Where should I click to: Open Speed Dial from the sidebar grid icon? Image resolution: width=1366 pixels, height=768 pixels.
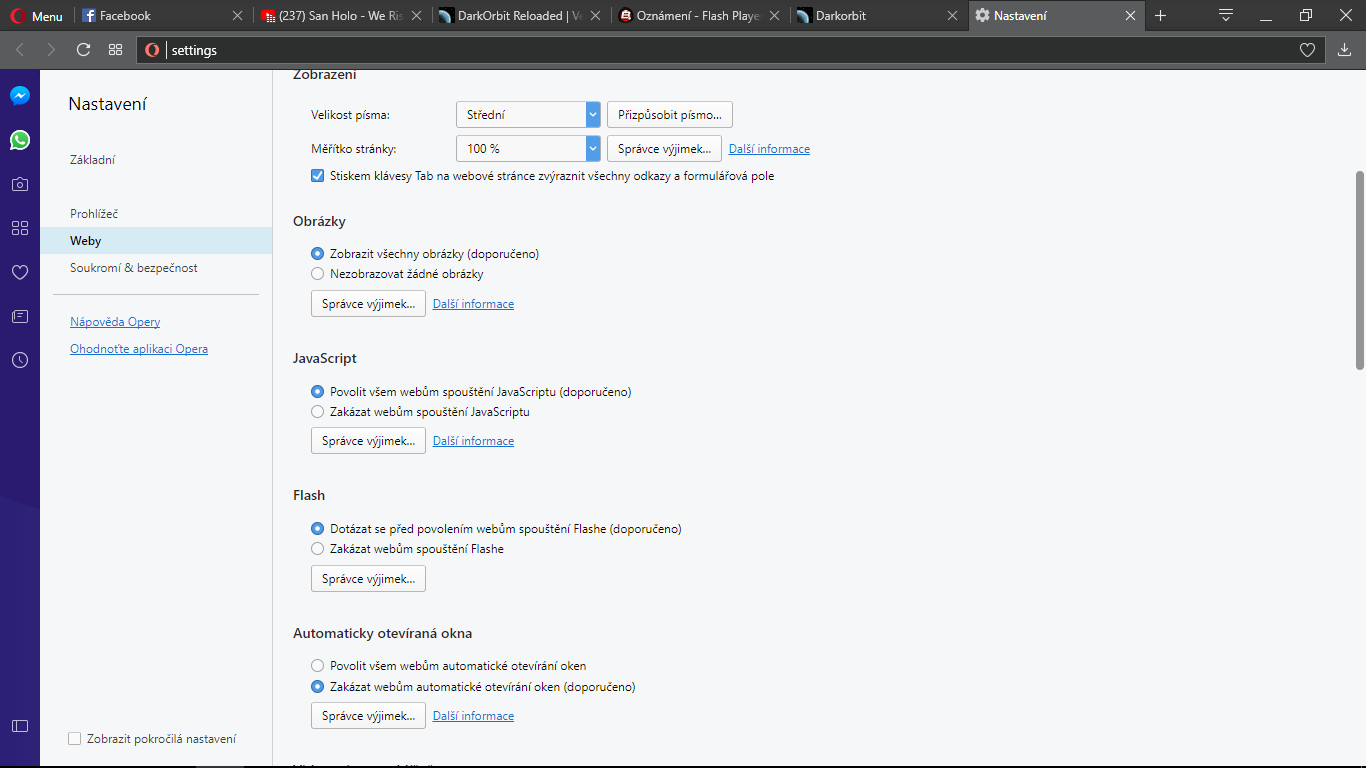(x=20, y=228)
